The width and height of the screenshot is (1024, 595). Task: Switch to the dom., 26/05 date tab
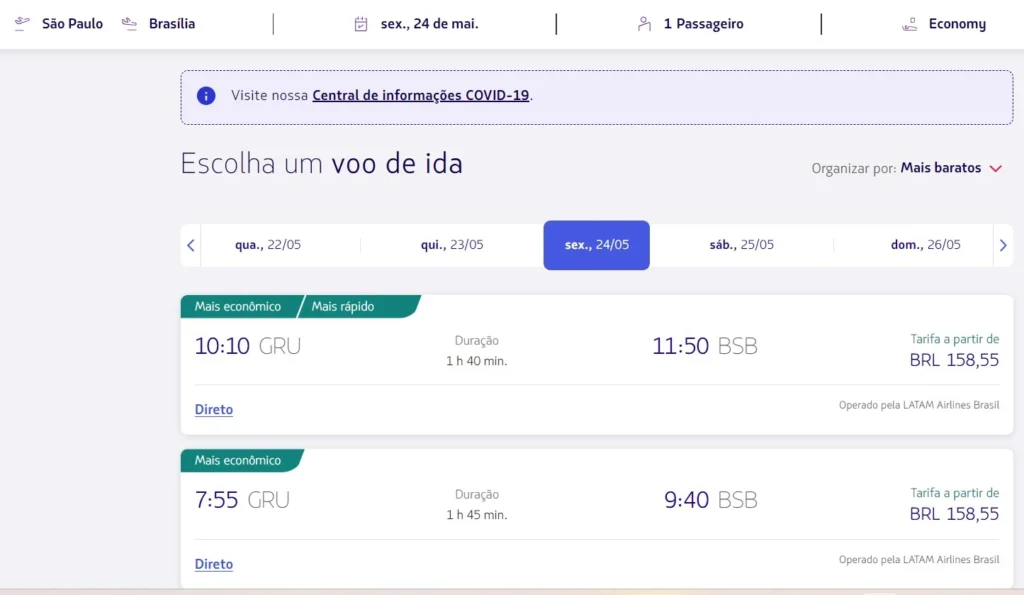point(925,245)
